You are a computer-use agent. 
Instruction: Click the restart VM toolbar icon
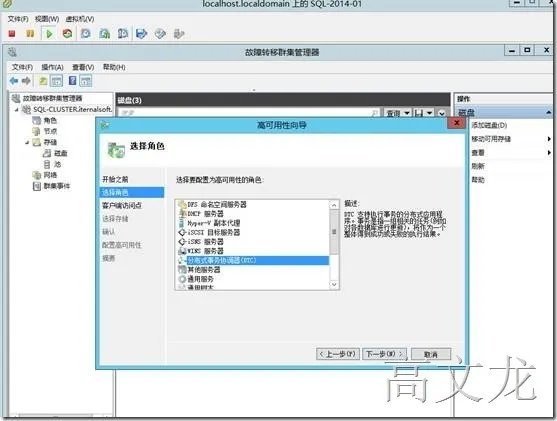click(67, 34)
